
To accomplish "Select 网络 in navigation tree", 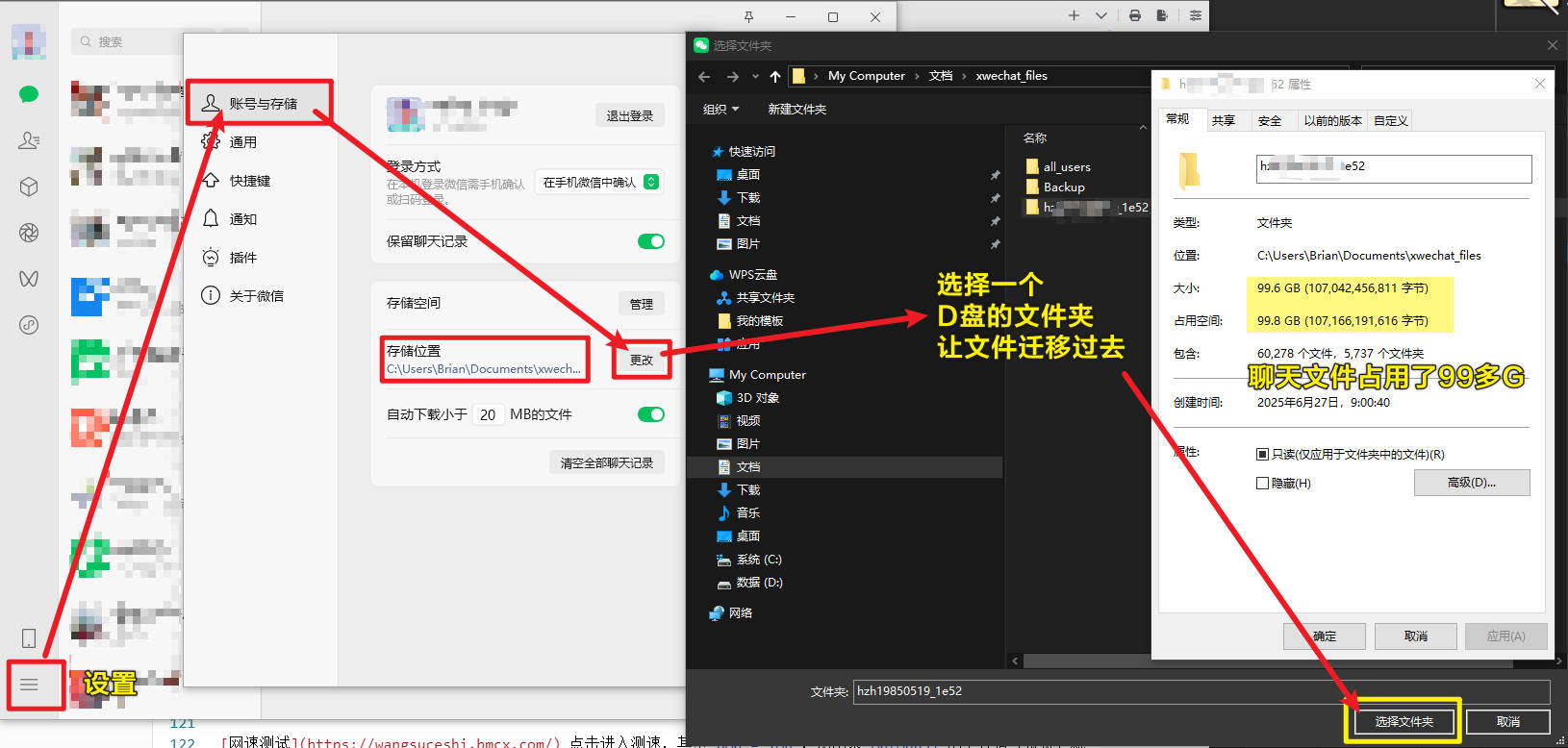I will [x=741, y=613].
